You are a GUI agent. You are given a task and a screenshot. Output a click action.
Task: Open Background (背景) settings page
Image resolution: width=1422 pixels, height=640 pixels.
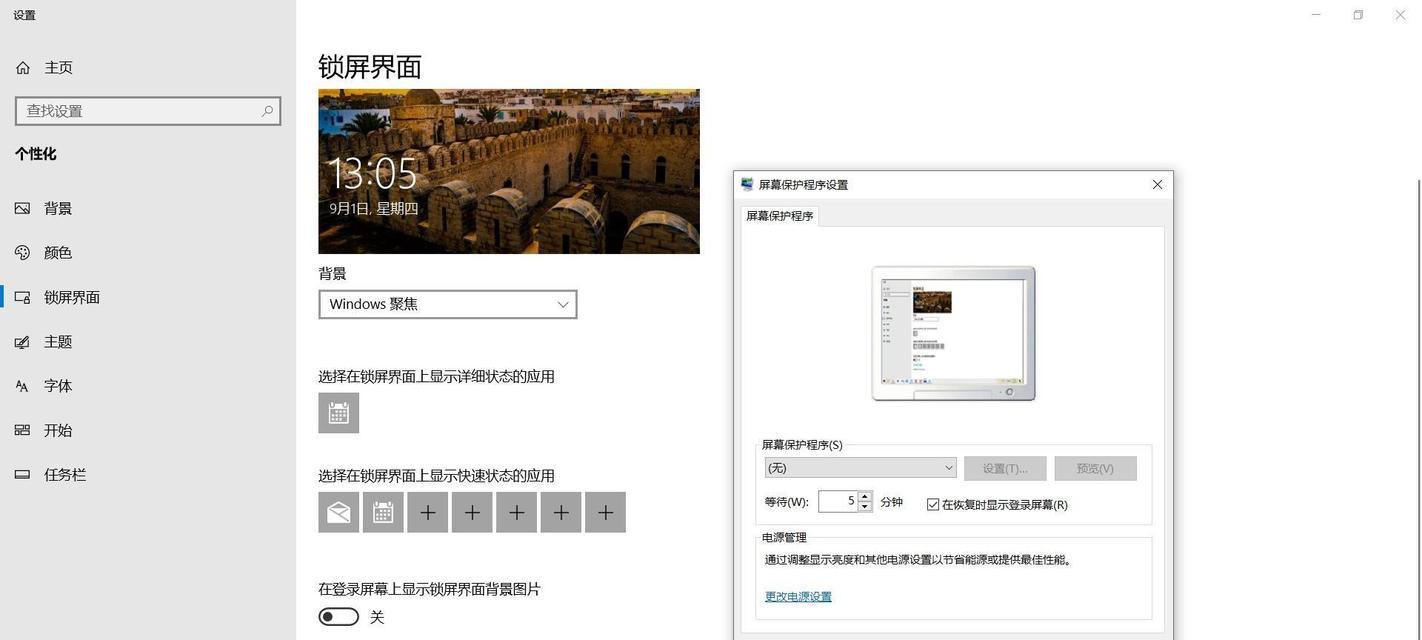148,209
